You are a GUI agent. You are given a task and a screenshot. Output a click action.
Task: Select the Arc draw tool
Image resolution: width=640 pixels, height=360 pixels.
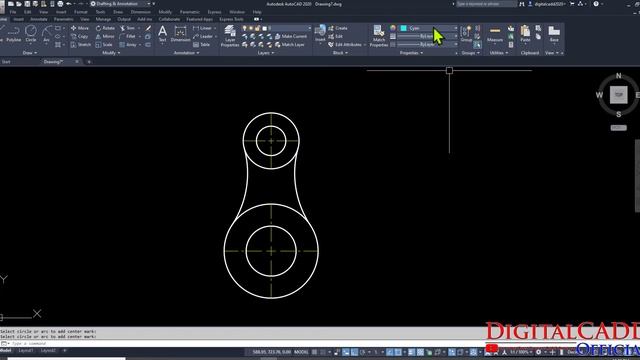point(47,34)
